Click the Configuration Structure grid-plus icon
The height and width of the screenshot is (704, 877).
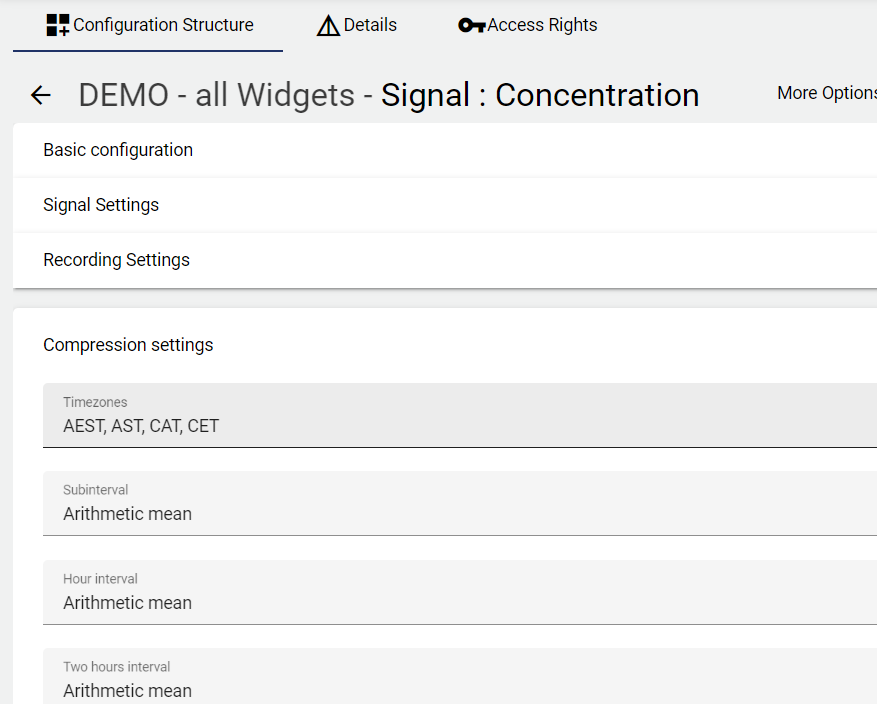point(58,26)
